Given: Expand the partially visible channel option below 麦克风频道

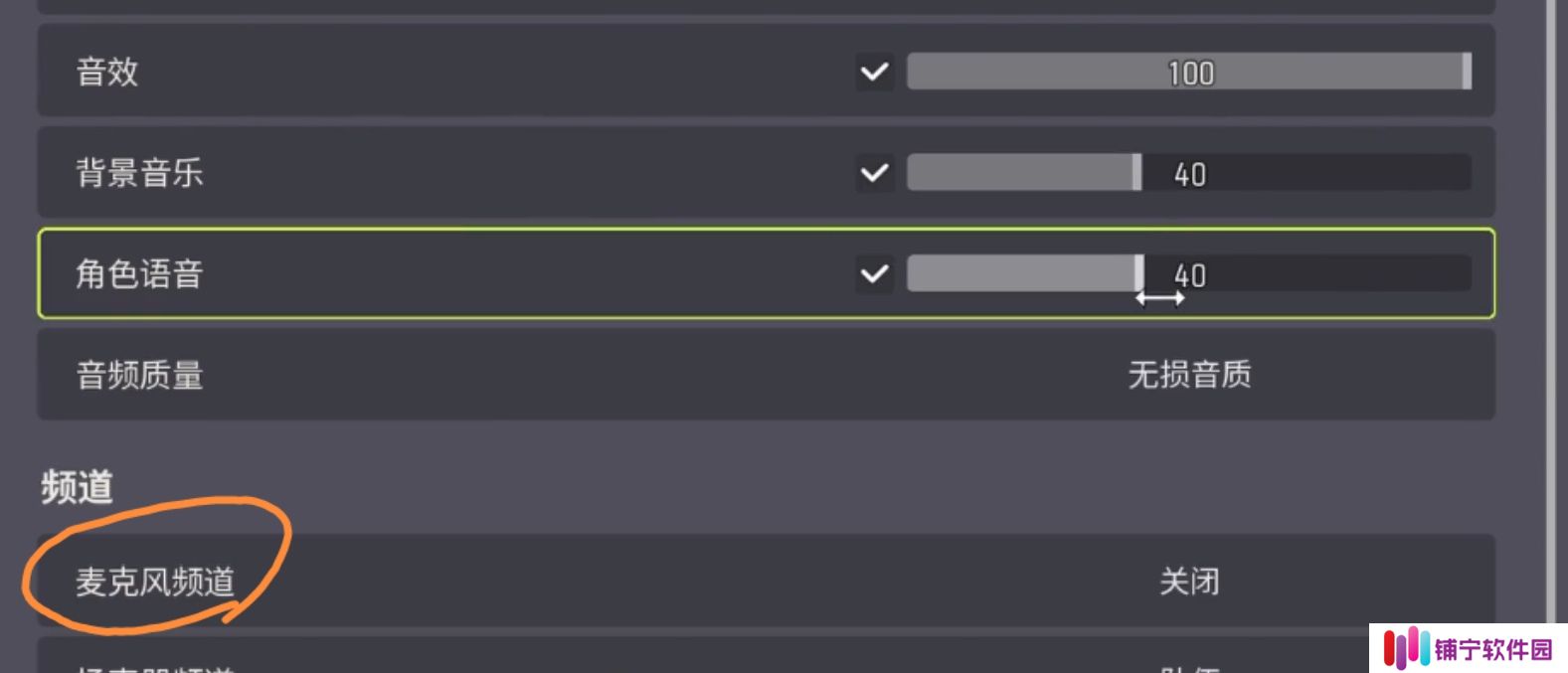Looking at the screenshot, I should point(766,656).
